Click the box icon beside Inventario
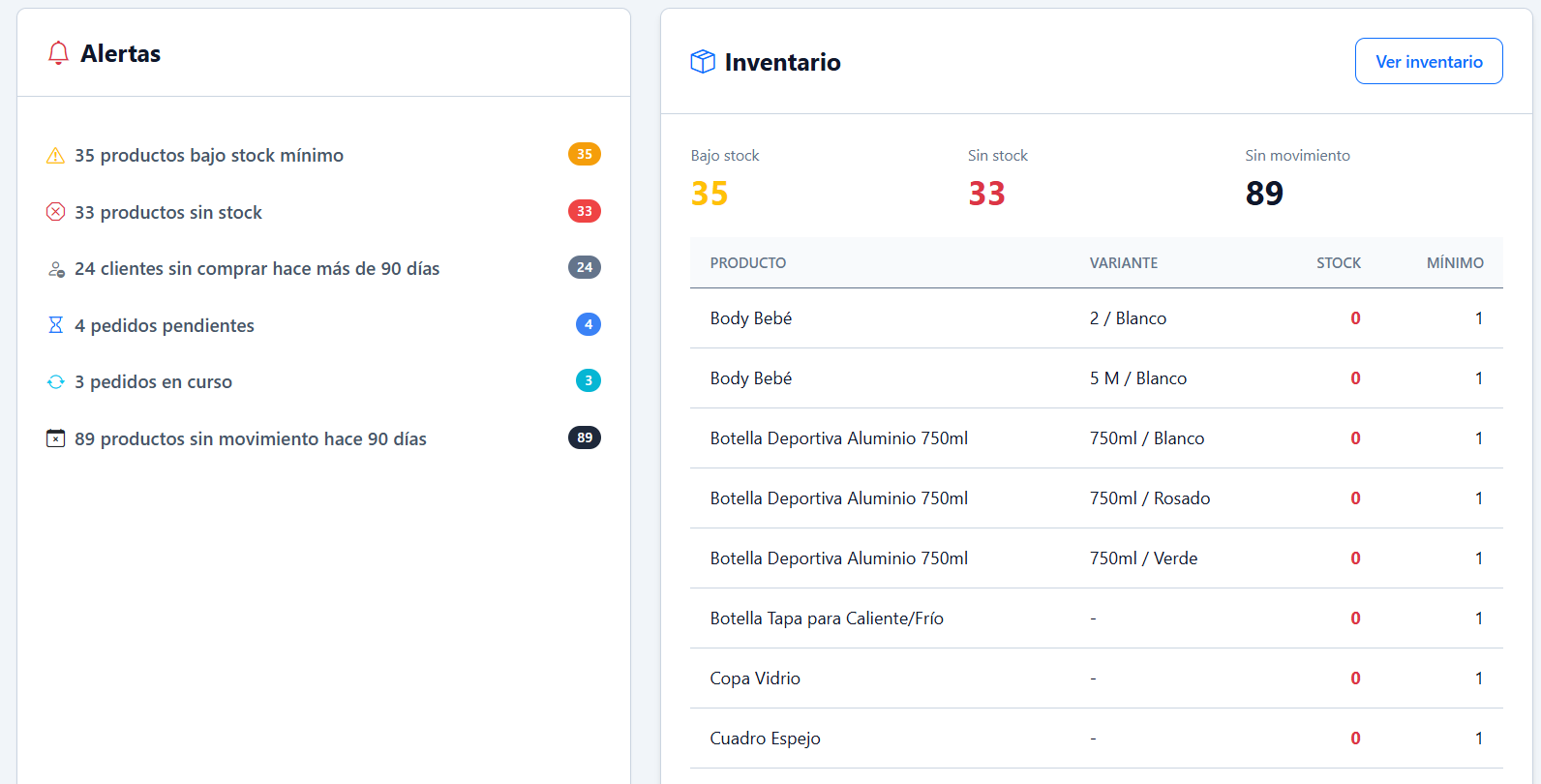Image resolution: width=1541 pixels, height=784 pixels. pyautogui.click(x=703, y=62)
